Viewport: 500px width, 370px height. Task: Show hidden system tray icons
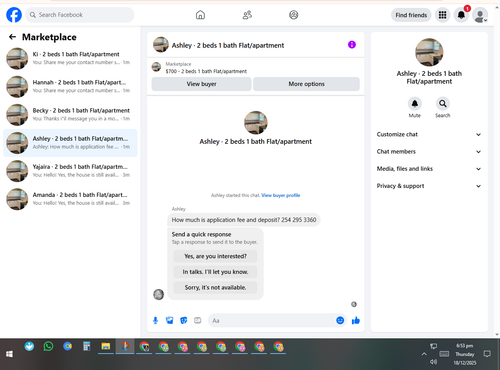(x=424, y=354)
